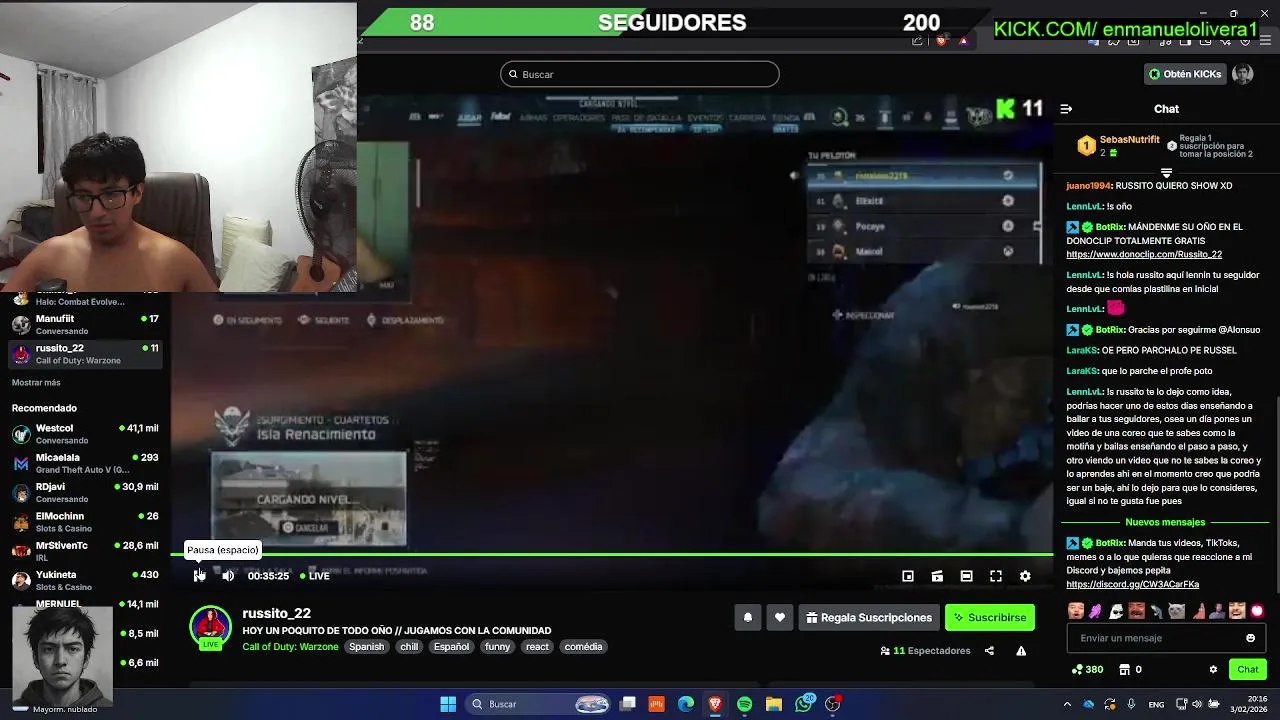
Task: Open Brave browser from the taskbar
Action: [x=715, y=704]
